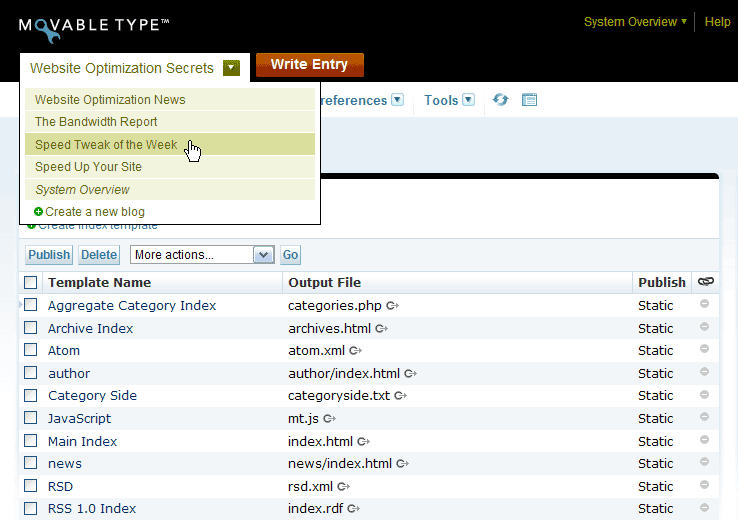
Task: Open the Main Index template link
Action: 82,441
